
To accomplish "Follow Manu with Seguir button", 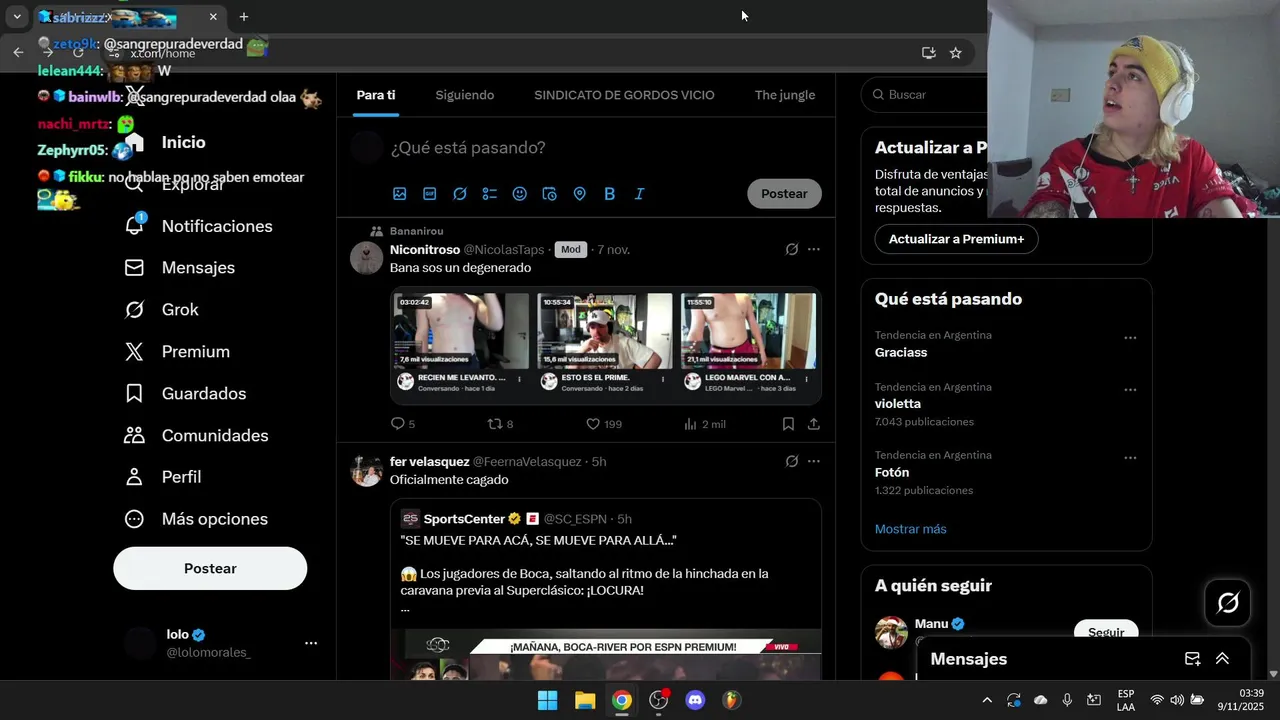I will (1106, 631).
